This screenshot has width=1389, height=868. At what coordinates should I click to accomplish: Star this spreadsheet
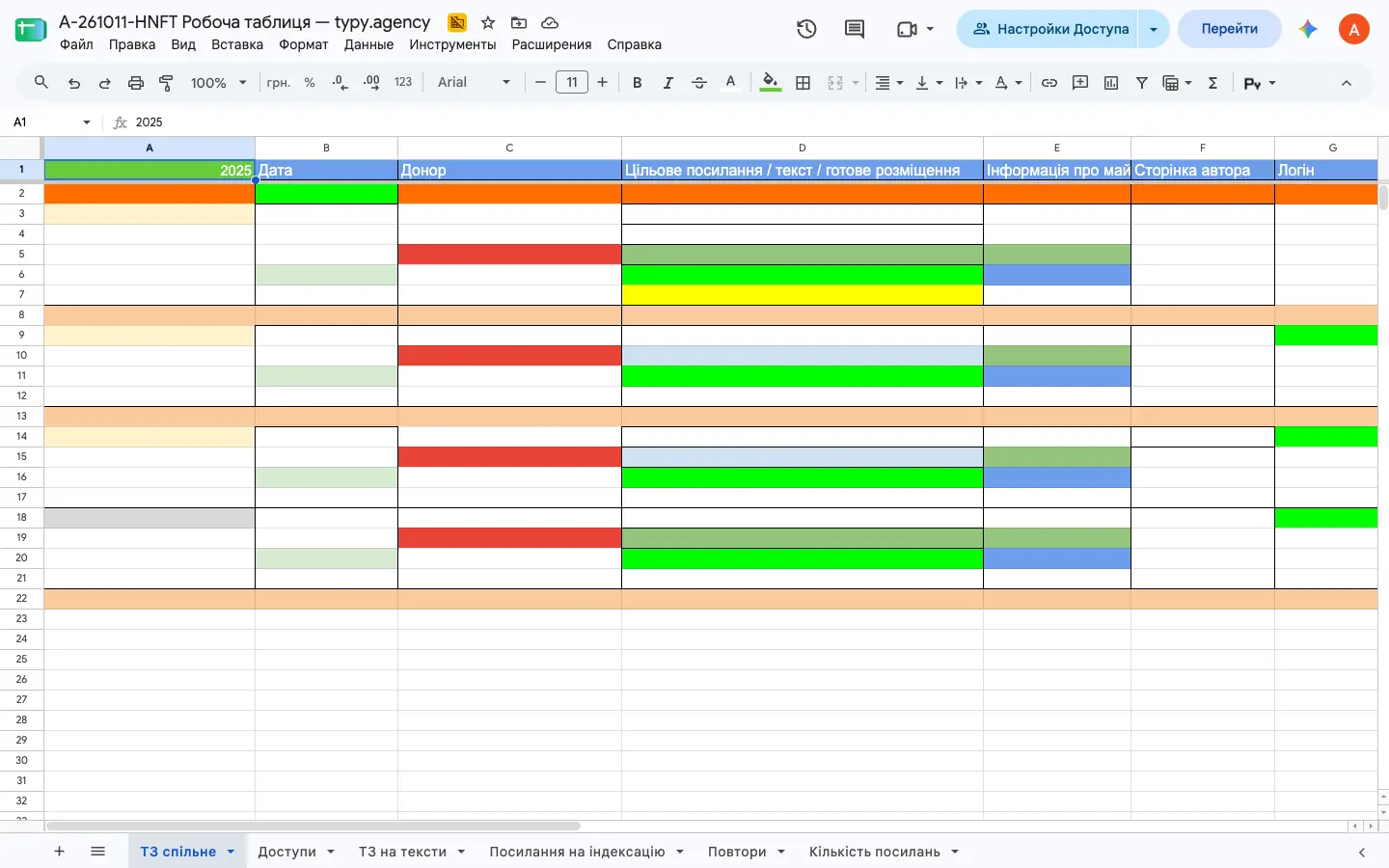[488, 22]
